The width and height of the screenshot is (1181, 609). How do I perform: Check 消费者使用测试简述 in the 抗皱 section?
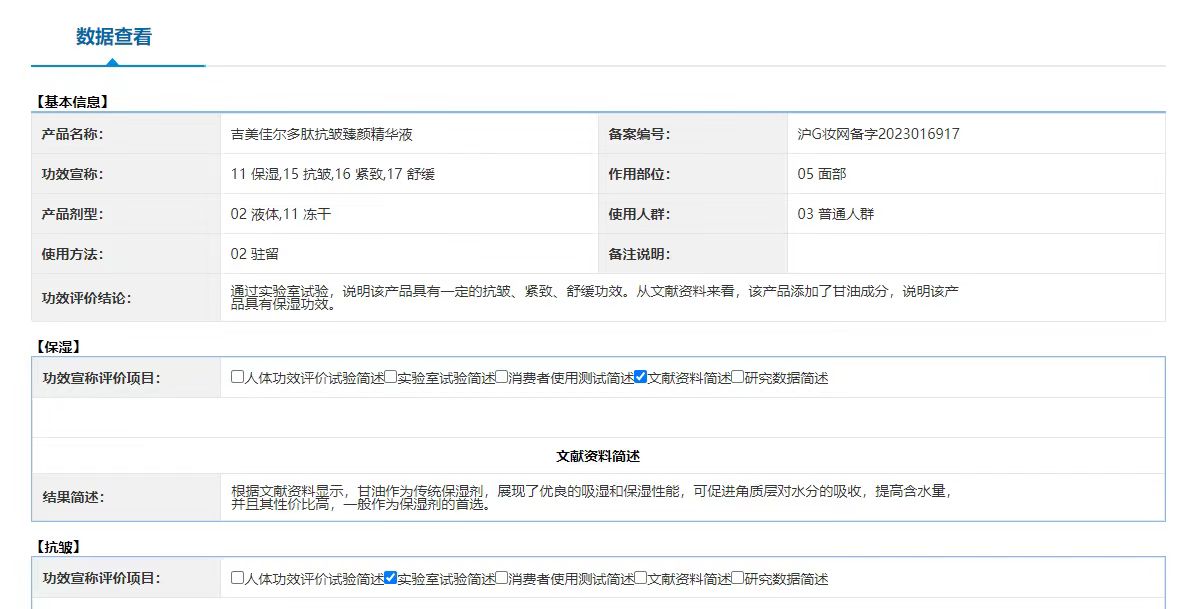pyautogui.click(x=502, y=577)
